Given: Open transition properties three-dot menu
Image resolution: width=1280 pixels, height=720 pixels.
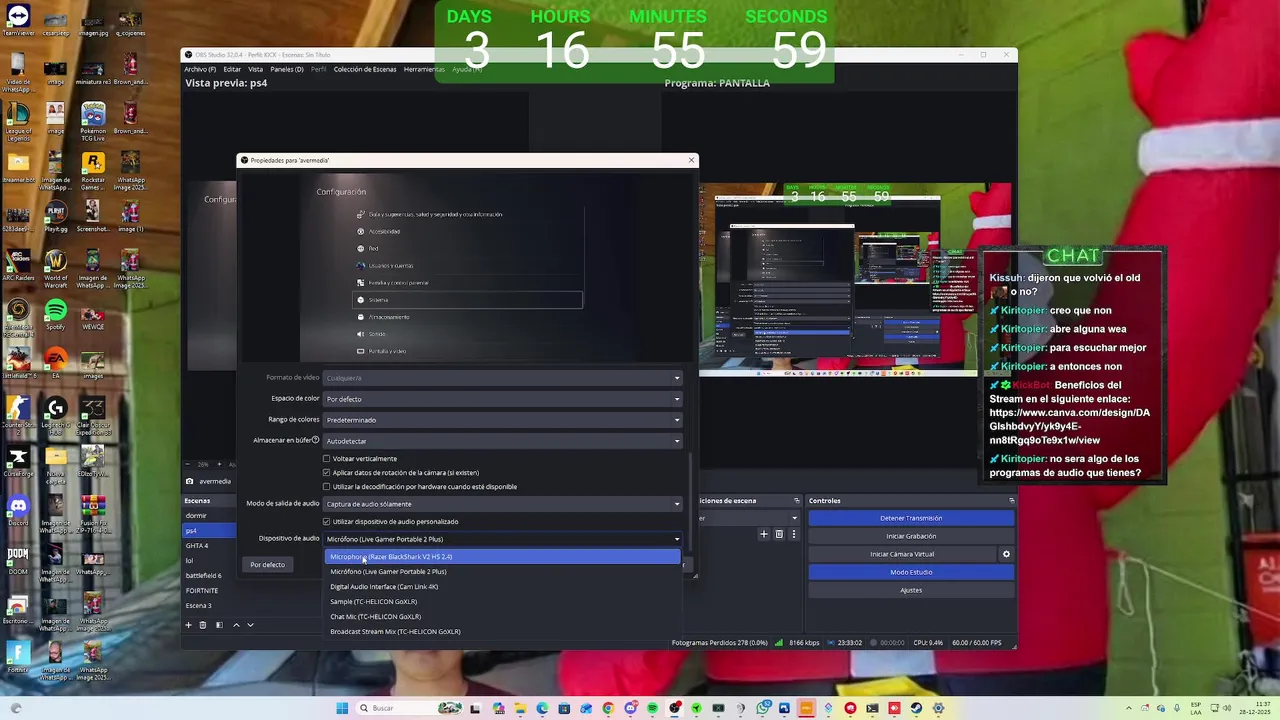Looking at the screenshot, I should (x=794, y=534).
